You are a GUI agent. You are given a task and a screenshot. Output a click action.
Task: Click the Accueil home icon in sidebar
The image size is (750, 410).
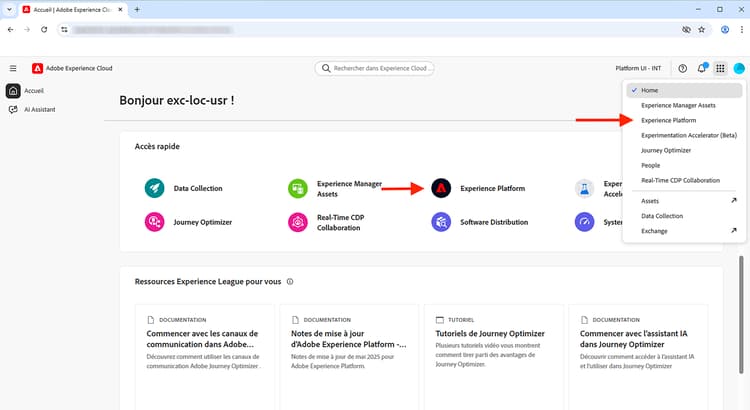[x=13, y=90]
